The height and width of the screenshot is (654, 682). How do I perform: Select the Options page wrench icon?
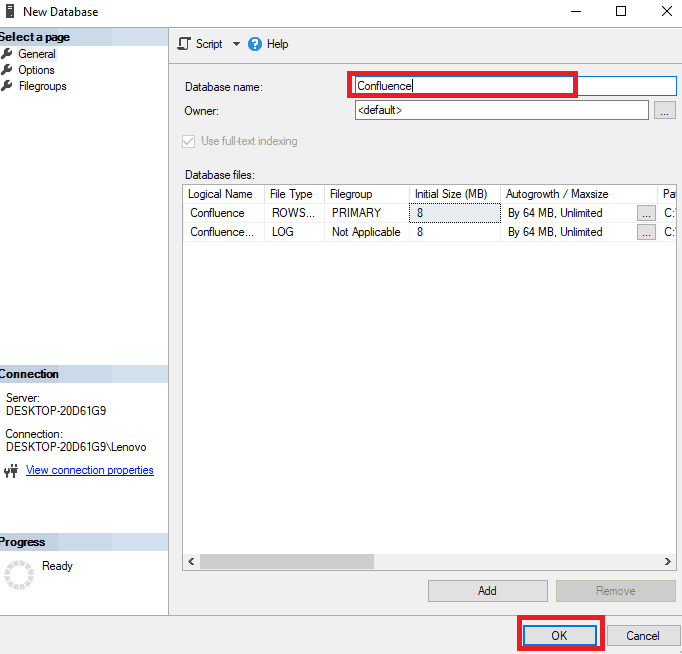click(x=7, y=70)
